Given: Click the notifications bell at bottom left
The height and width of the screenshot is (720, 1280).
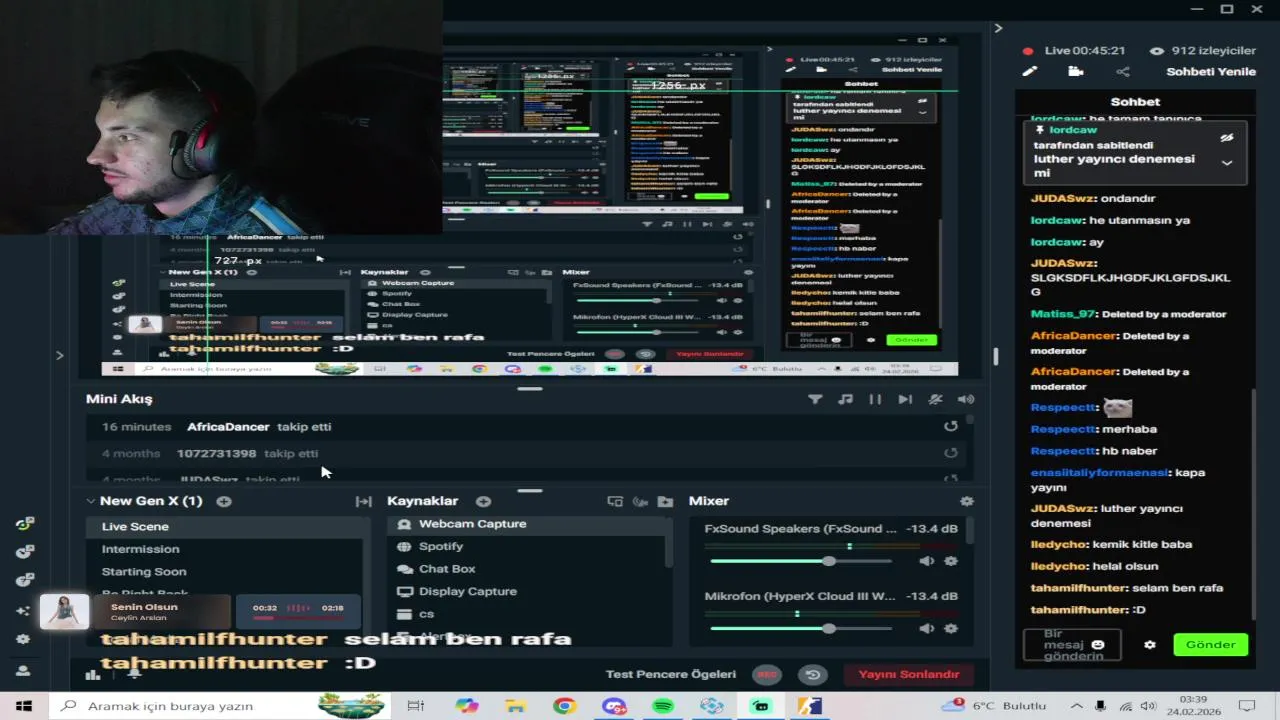Looking at the screenshot, I should tap(133, 674).
